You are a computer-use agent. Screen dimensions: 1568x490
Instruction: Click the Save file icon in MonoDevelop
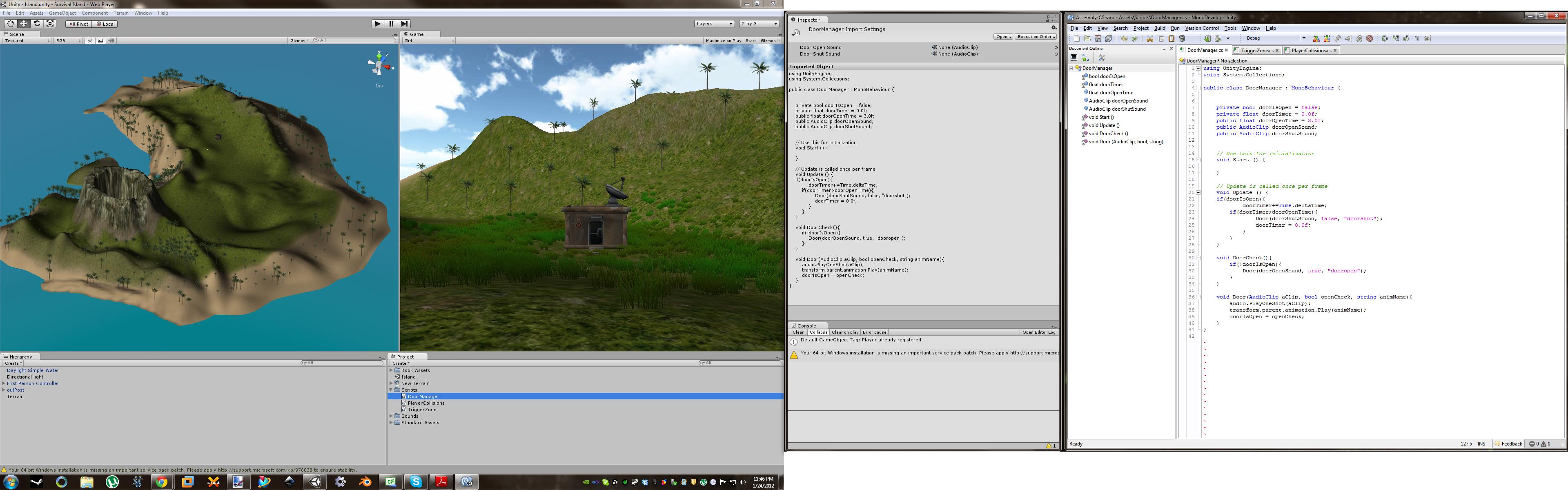tap(1098, 38)
